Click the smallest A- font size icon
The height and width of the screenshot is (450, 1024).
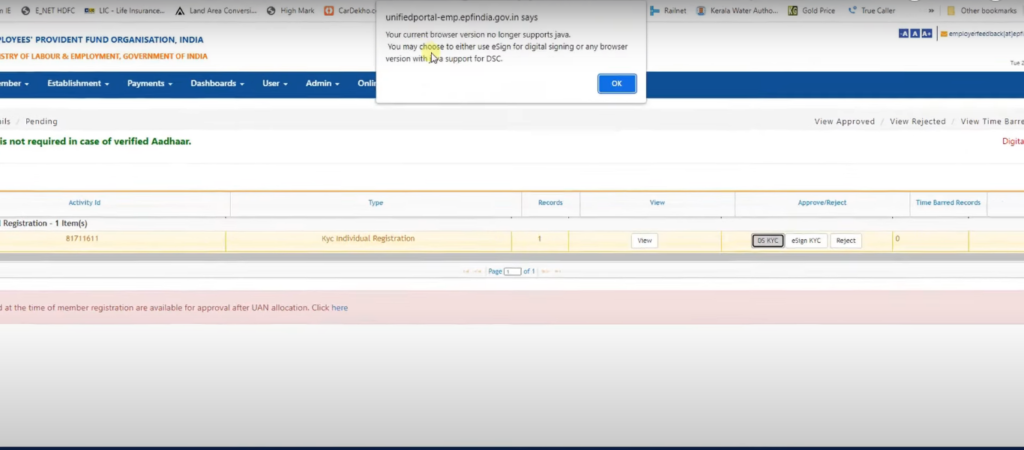tap(904, 33)
